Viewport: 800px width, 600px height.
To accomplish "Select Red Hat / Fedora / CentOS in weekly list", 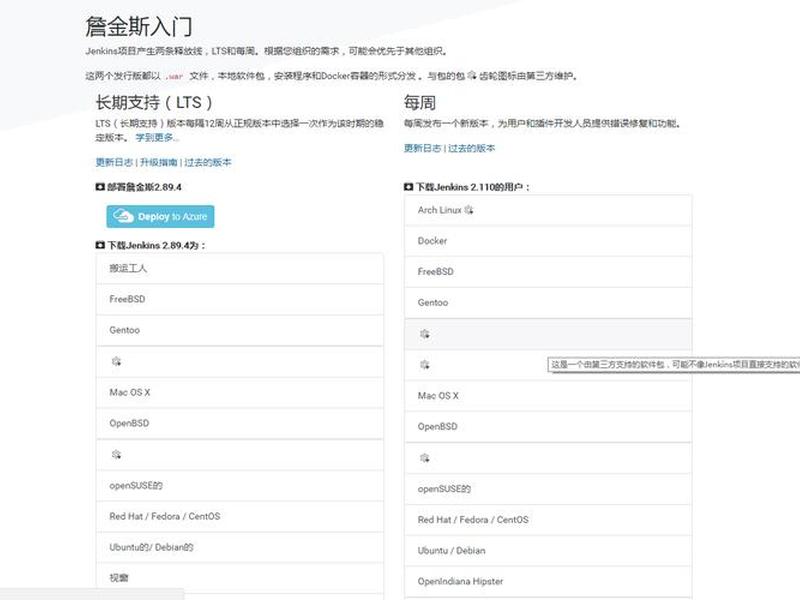I will (548, 520).
